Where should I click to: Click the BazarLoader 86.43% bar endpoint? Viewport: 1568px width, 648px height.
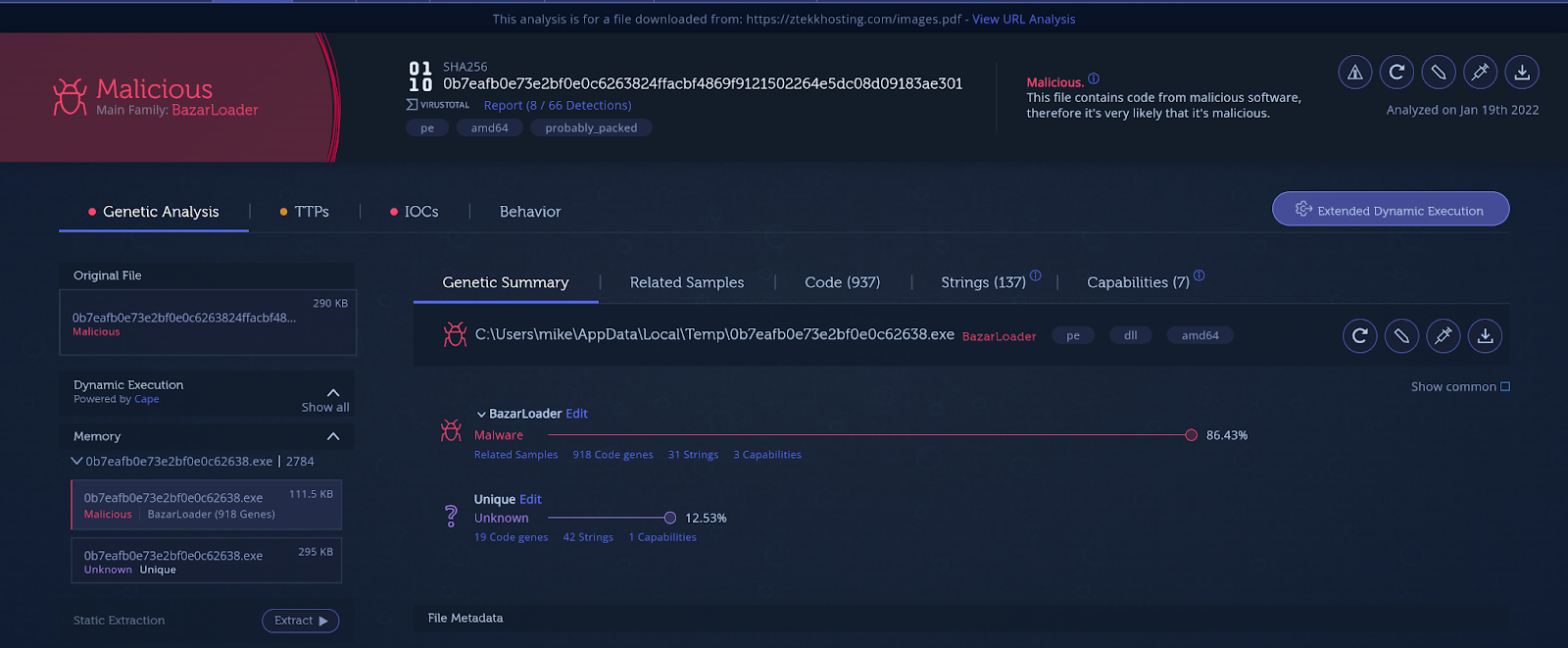tap(1191, 435)
